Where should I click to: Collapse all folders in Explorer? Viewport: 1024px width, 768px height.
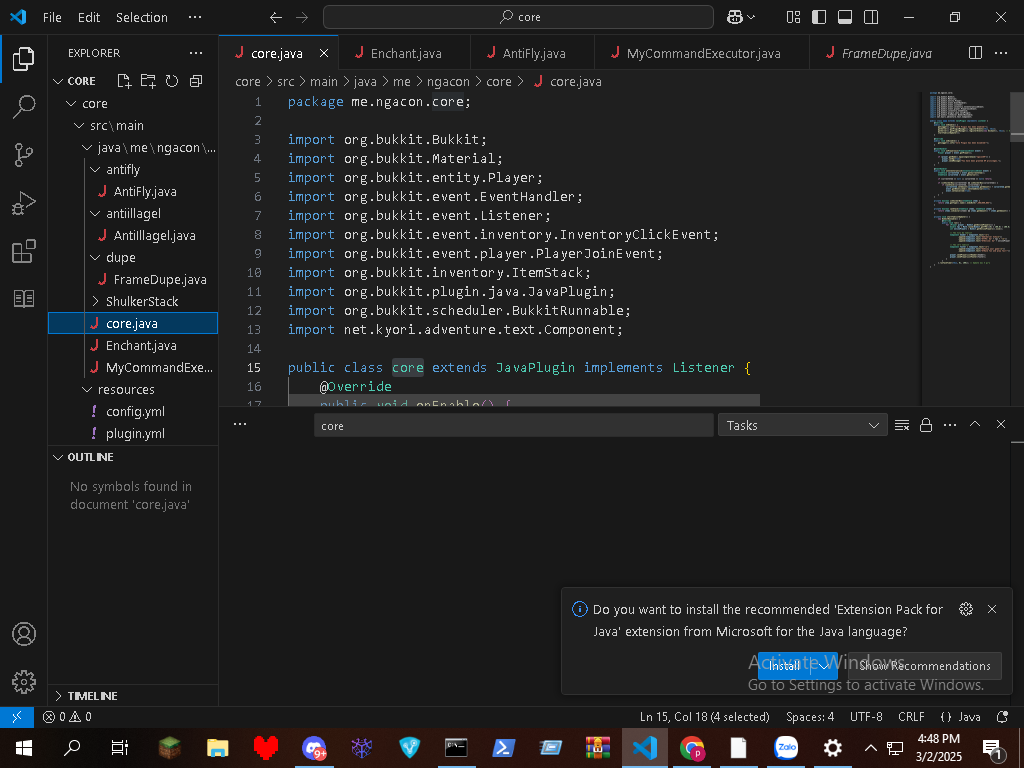(196, 81)
